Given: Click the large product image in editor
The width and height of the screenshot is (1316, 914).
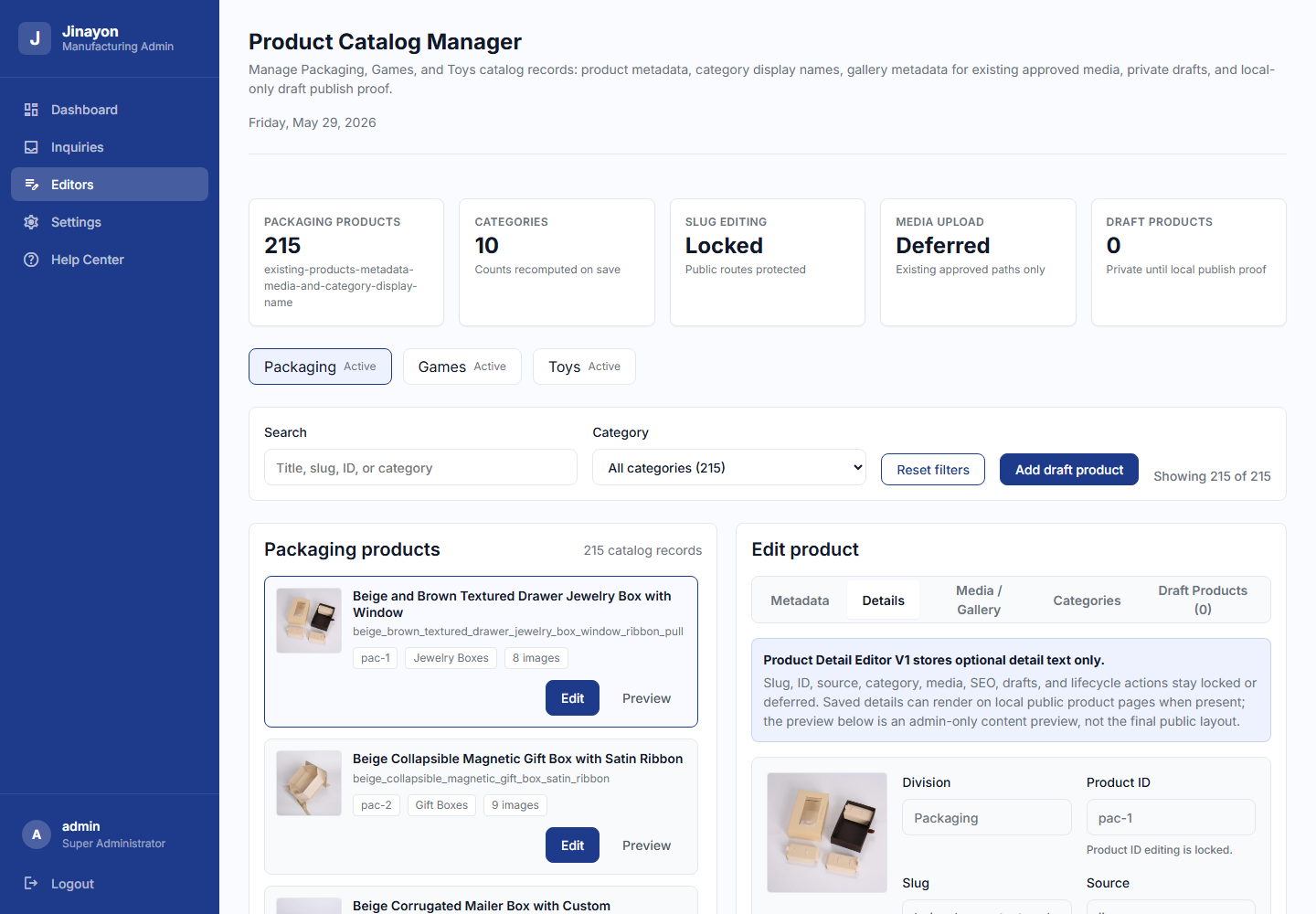Looking at the screenshot, I should 827,833.
